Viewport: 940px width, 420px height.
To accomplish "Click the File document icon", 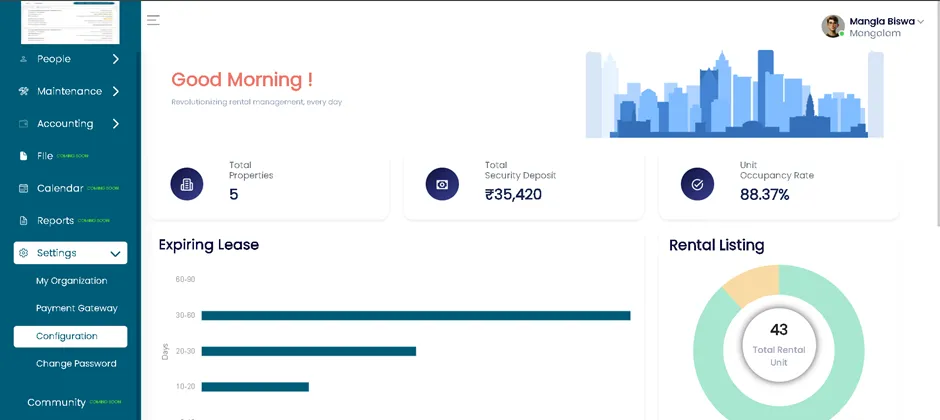I will click(23, 156).
